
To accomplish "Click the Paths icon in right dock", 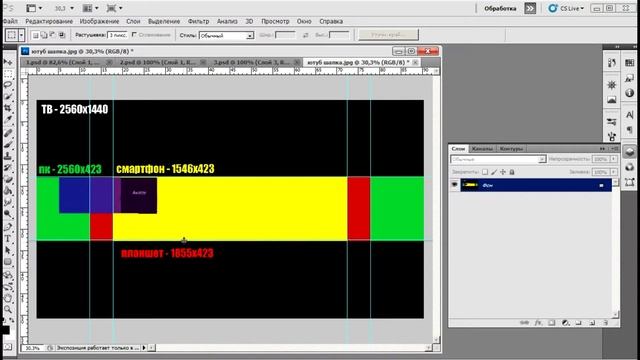I will pos(629,182).
